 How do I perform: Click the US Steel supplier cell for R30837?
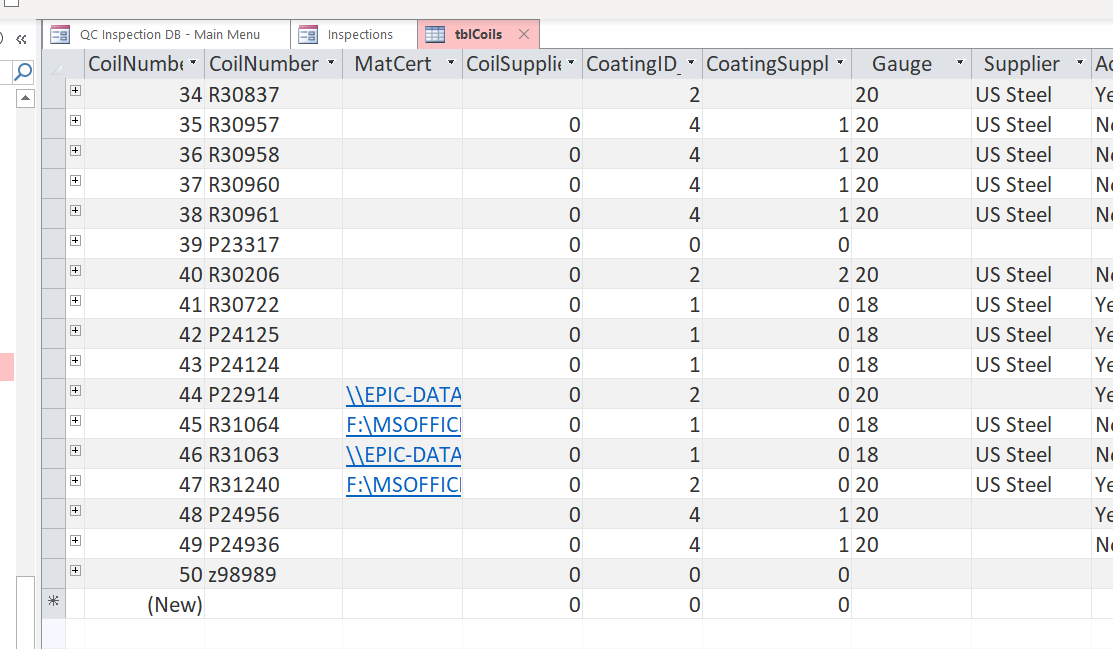pos(1031,94)
